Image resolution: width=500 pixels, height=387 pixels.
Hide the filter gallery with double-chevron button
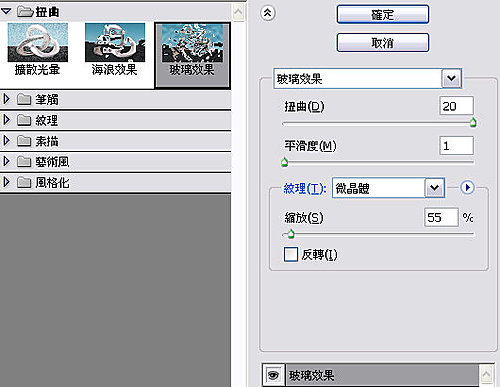(267, 13)
